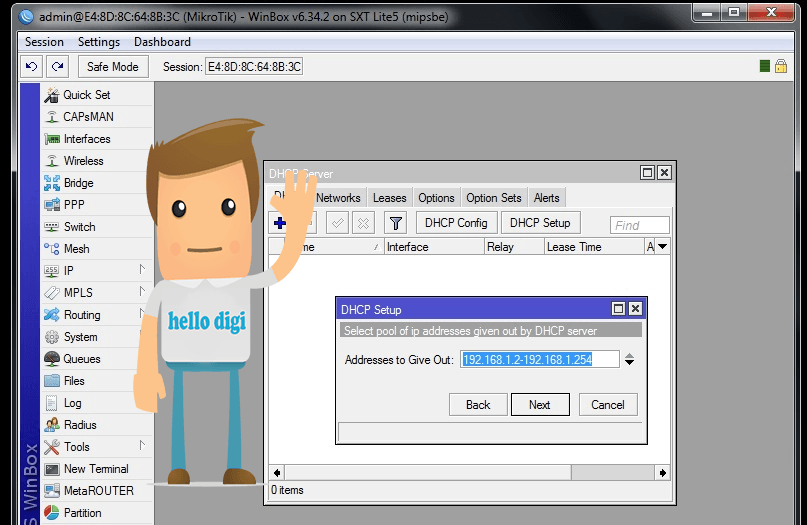Click the blue plus Add icon
Viewport: 807px width, 525px height.
(280, 223)
